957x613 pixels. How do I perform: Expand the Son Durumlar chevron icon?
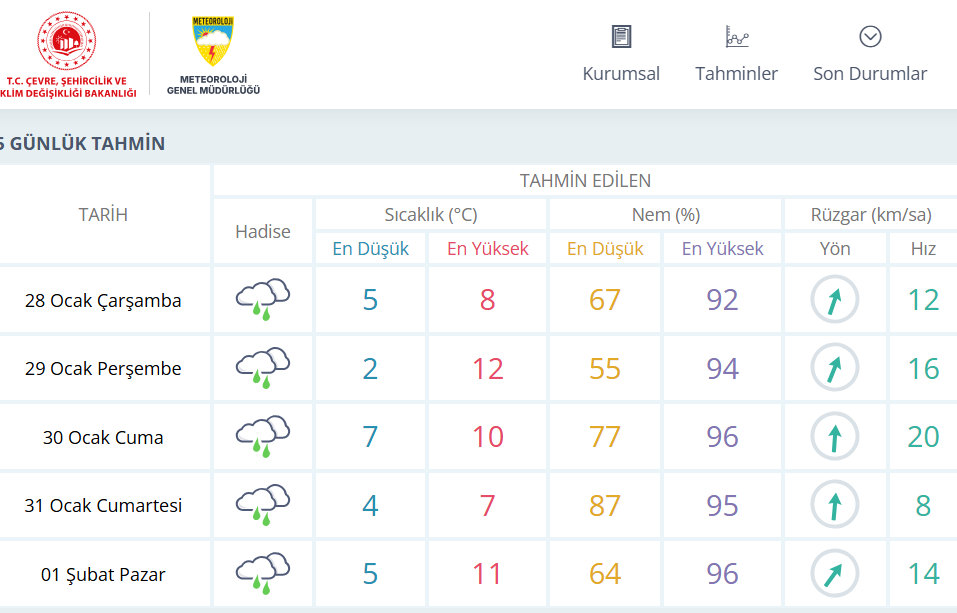(870, 37)
